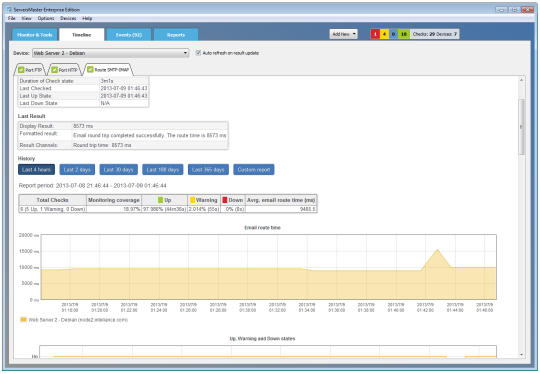Click the Avrg. email route time header
Image resolution: width=540 pixels, height=374 pixels.
coord(281,200)
